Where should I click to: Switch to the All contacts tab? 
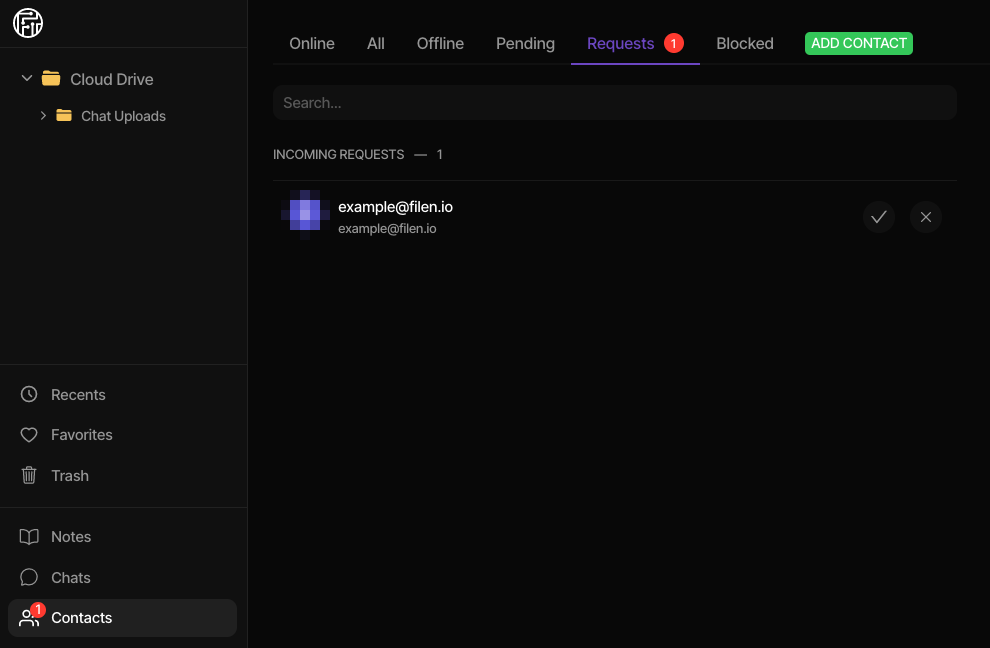click(376, 44)
